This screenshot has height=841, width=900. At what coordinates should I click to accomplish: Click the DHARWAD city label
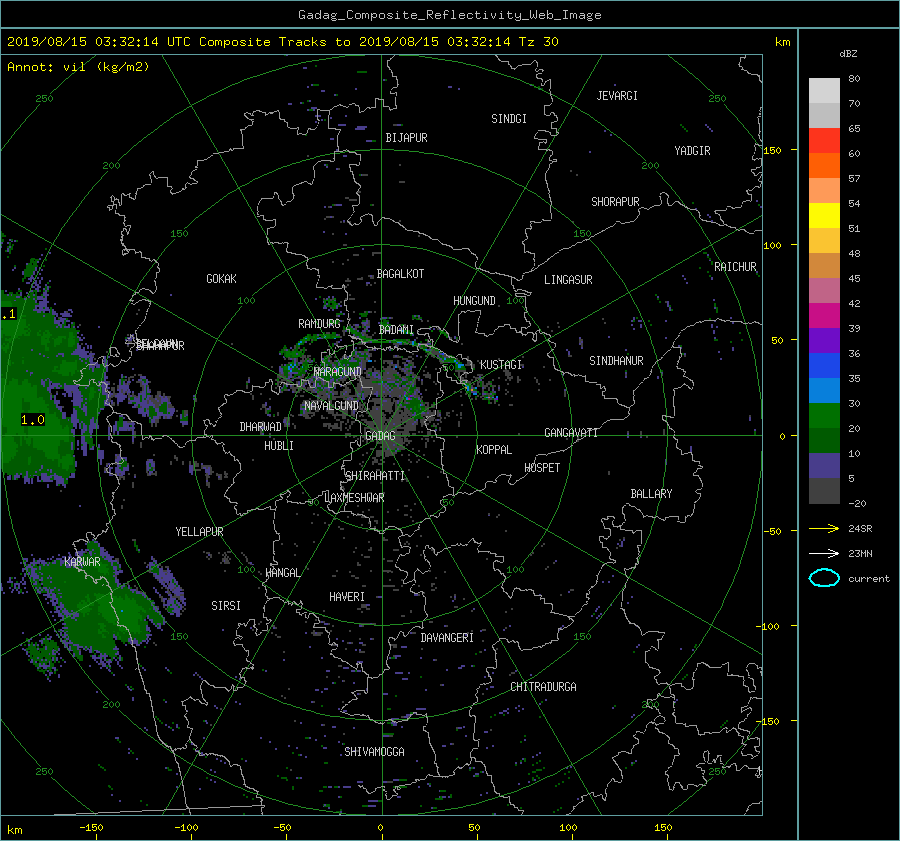(x=261, y=427)
